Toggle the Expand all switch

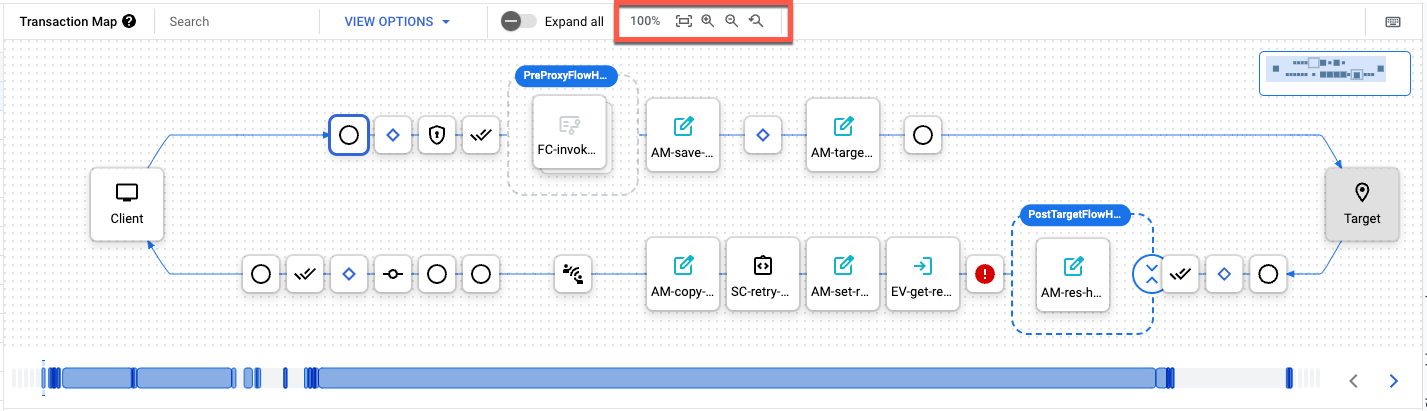519,21
